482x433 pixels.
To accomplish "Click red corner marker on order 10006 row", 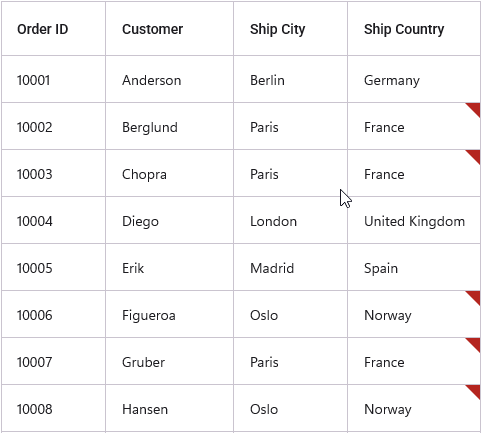I will point(475,297).
